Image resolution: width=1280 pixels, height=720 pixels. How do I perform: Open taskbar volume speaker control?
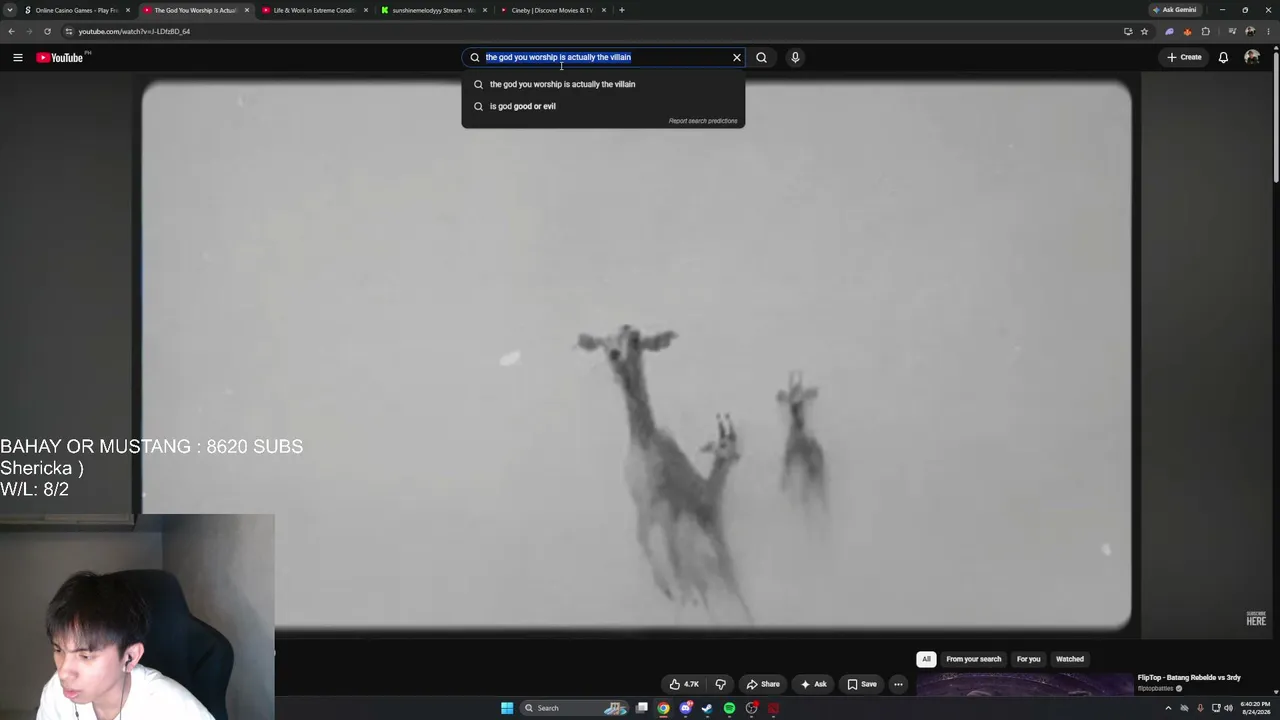tap(1228, 708)
